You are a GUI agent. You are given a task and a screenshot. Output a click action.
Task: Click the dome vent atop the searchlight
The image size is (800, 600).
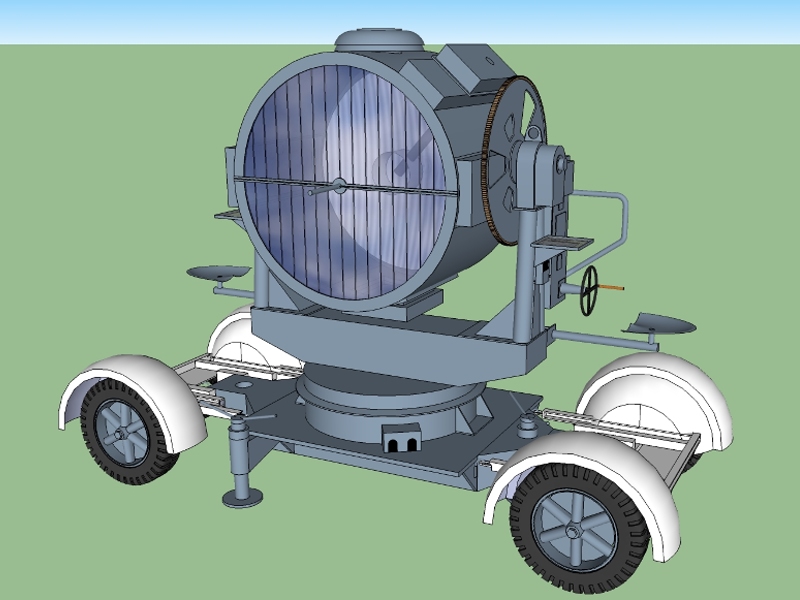381,40
